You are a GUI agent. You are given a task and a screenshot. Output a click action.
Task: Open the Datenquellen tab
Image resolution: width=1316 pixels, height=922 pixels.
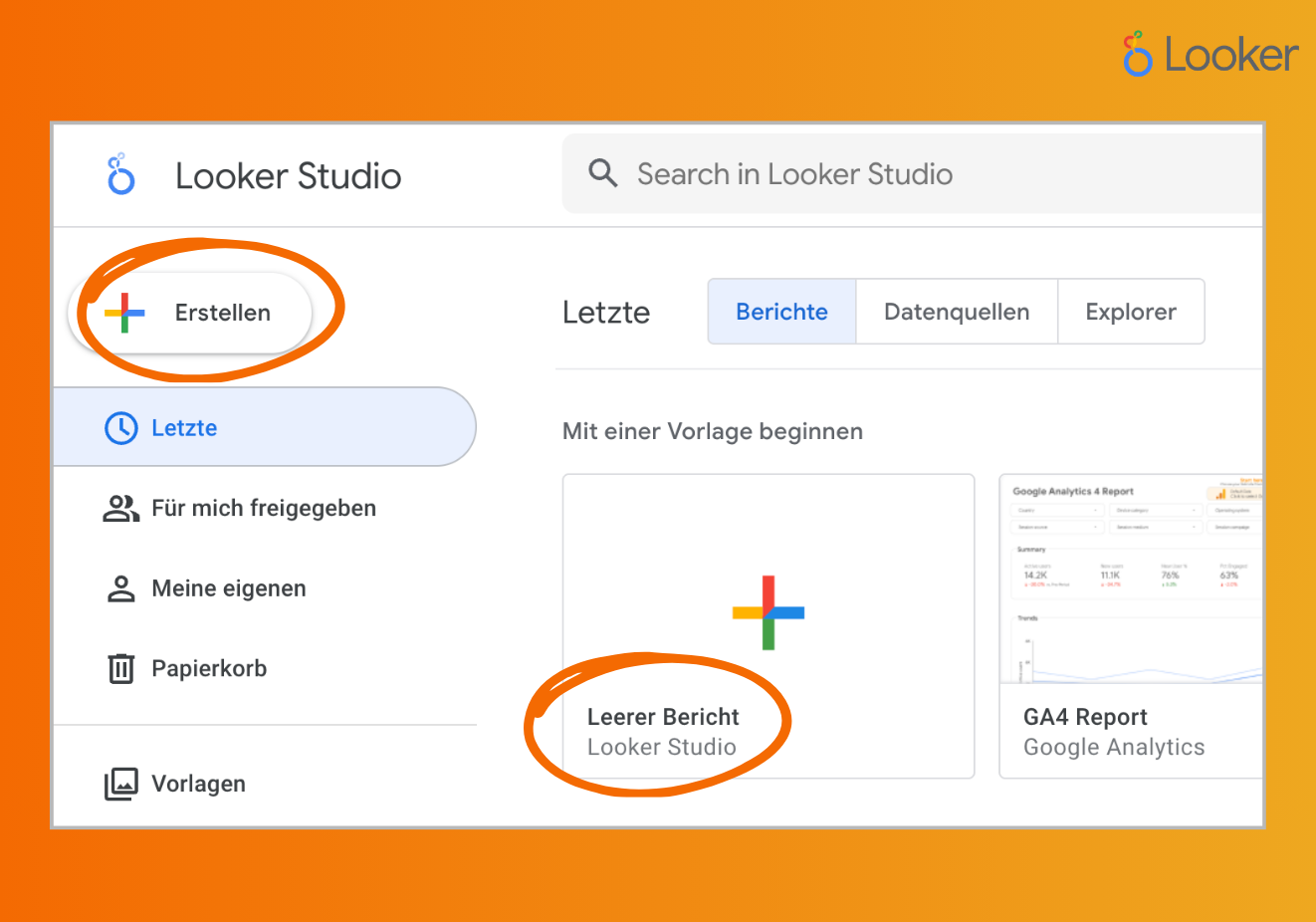[x=956, y=311]
